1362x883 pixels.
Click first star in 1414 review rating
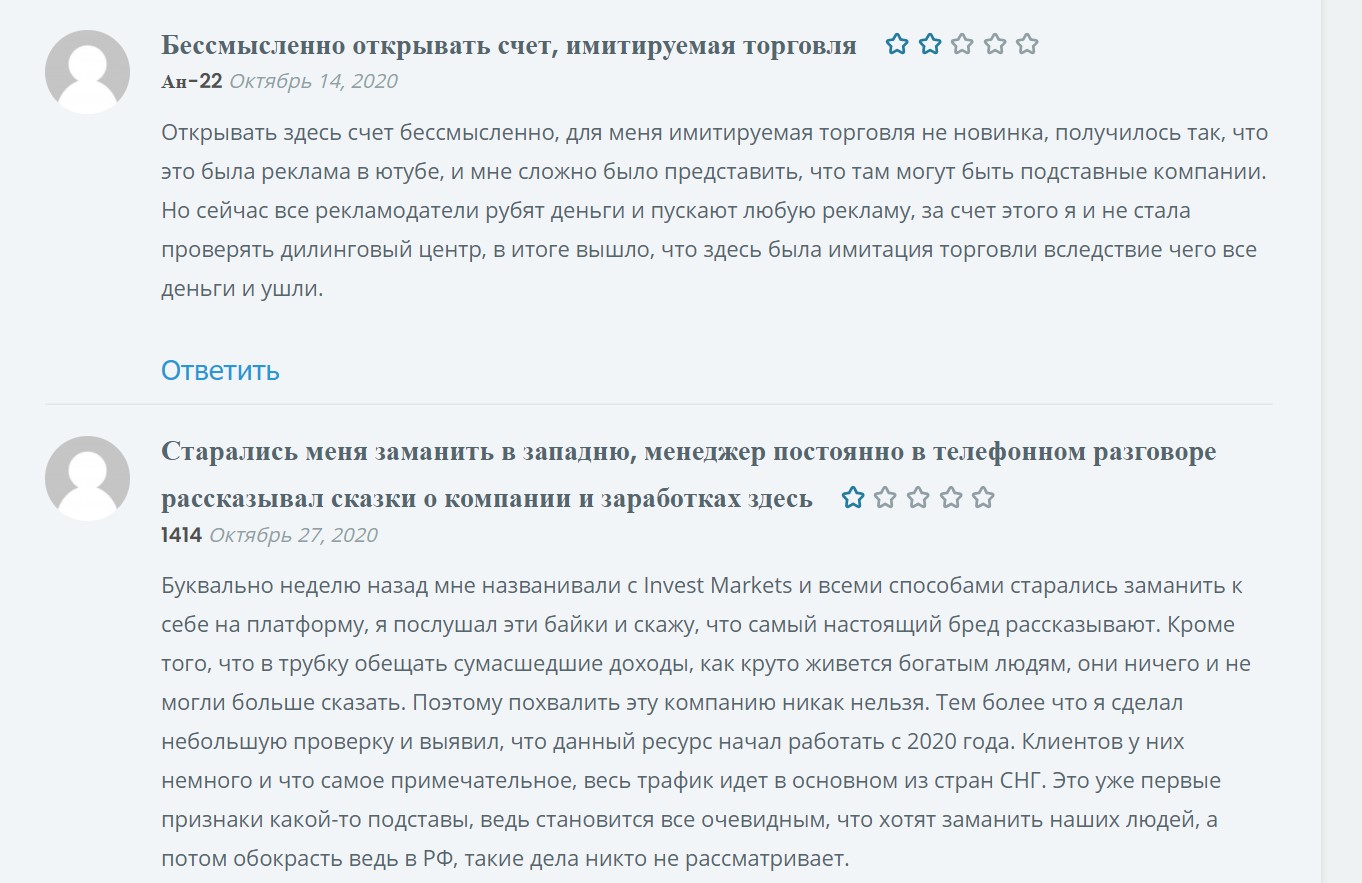click(x=853, y=498)
